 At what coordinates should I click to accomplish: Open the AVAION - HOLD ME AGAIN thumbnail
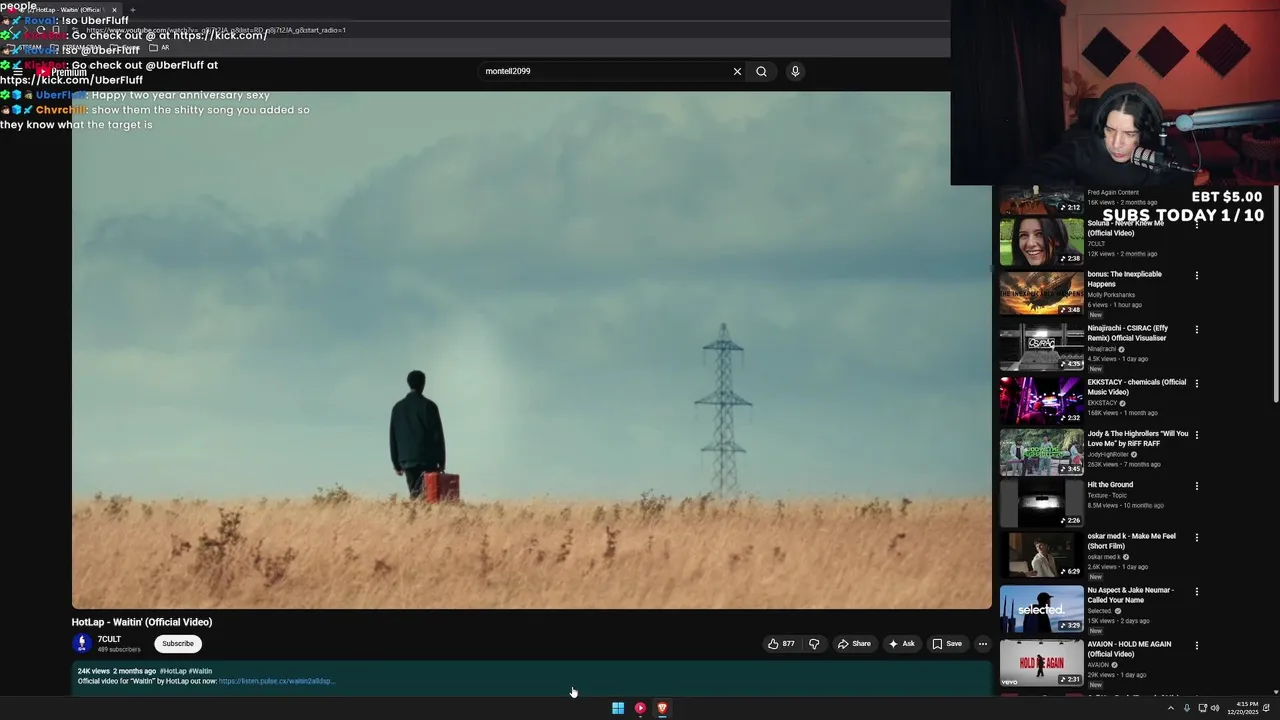(x=1041, y=663)
